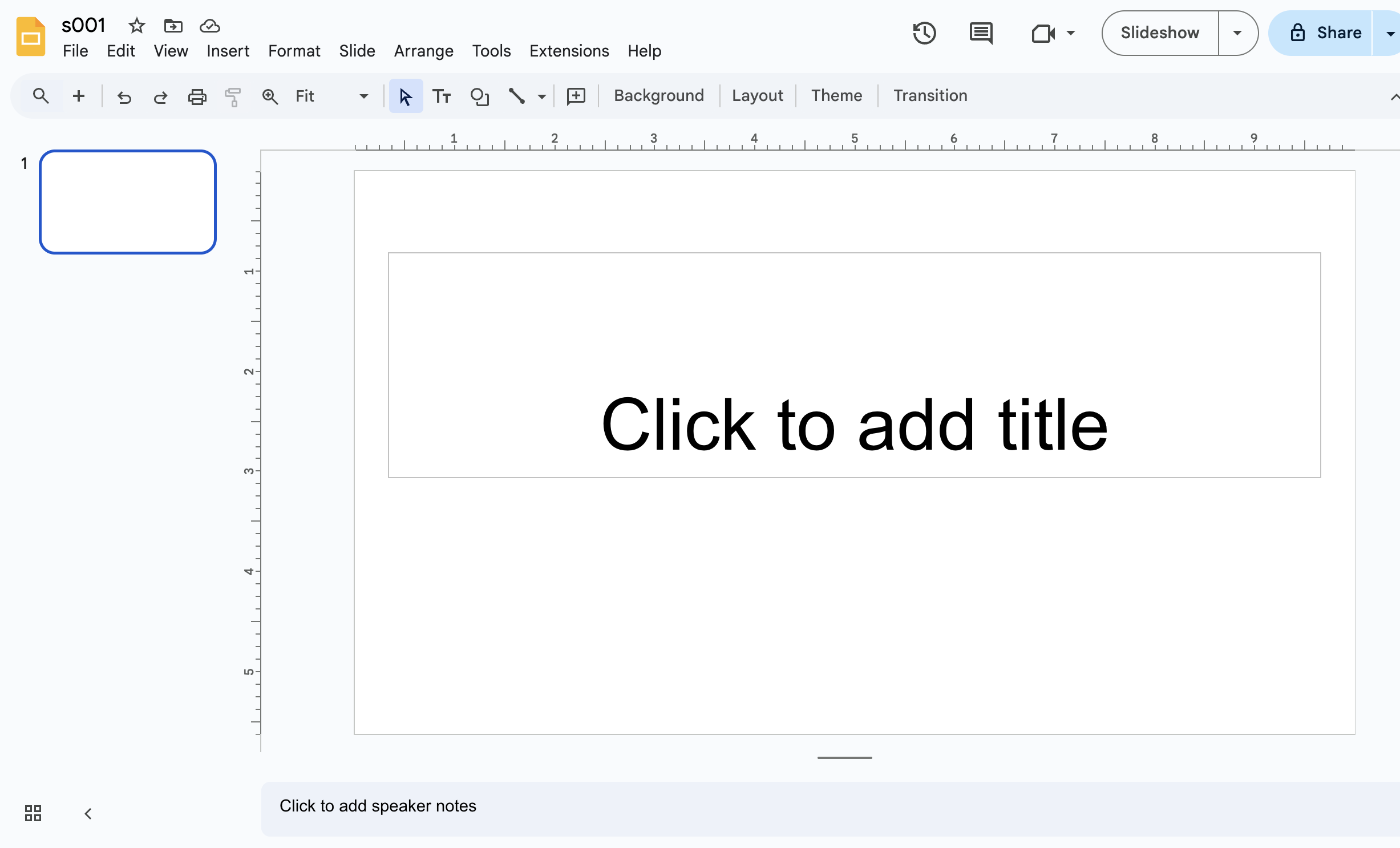The width and height of the screenshot is (1400, 848).
Task: Expand the line tool options arrow
Action: coord(541,96)
